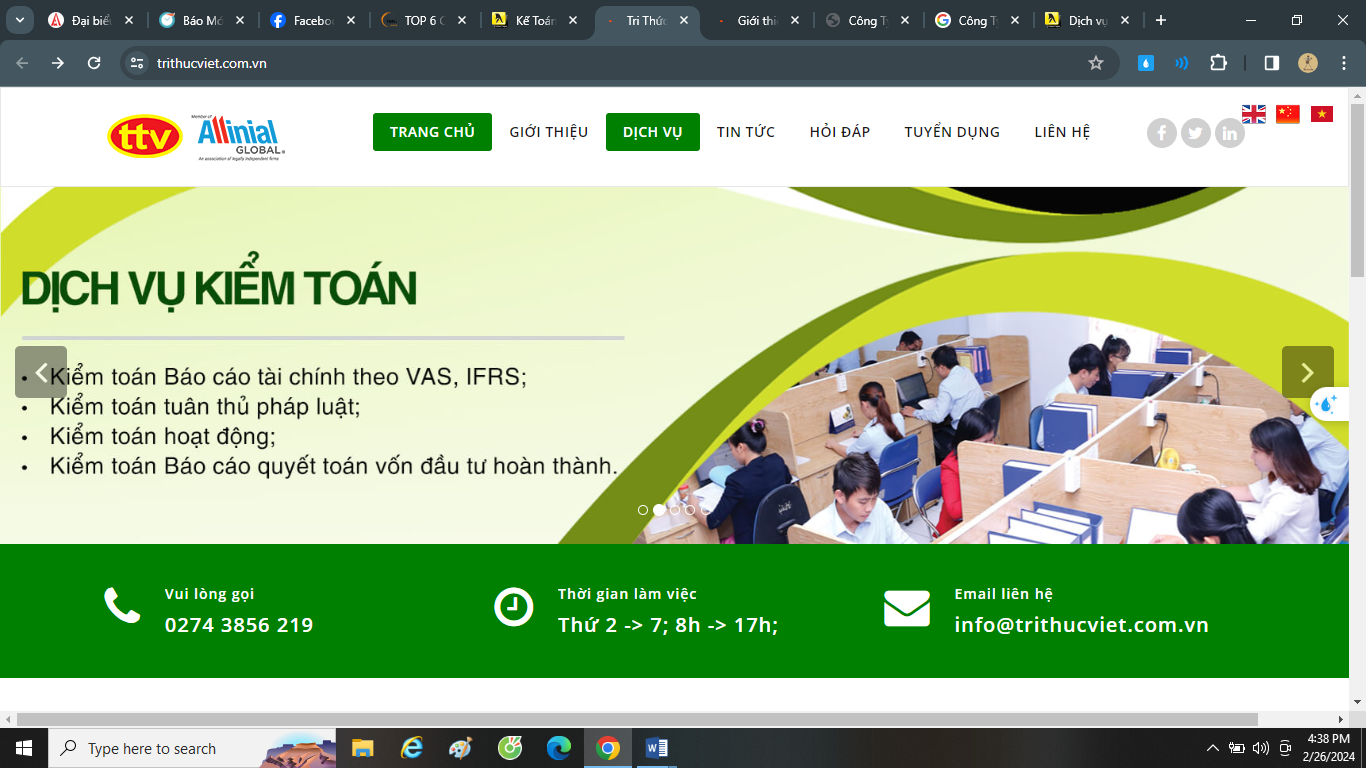Open the GIỚI THIỆU menu item
This screenshot has height=768, width=1366.
[x=549, y=132]
